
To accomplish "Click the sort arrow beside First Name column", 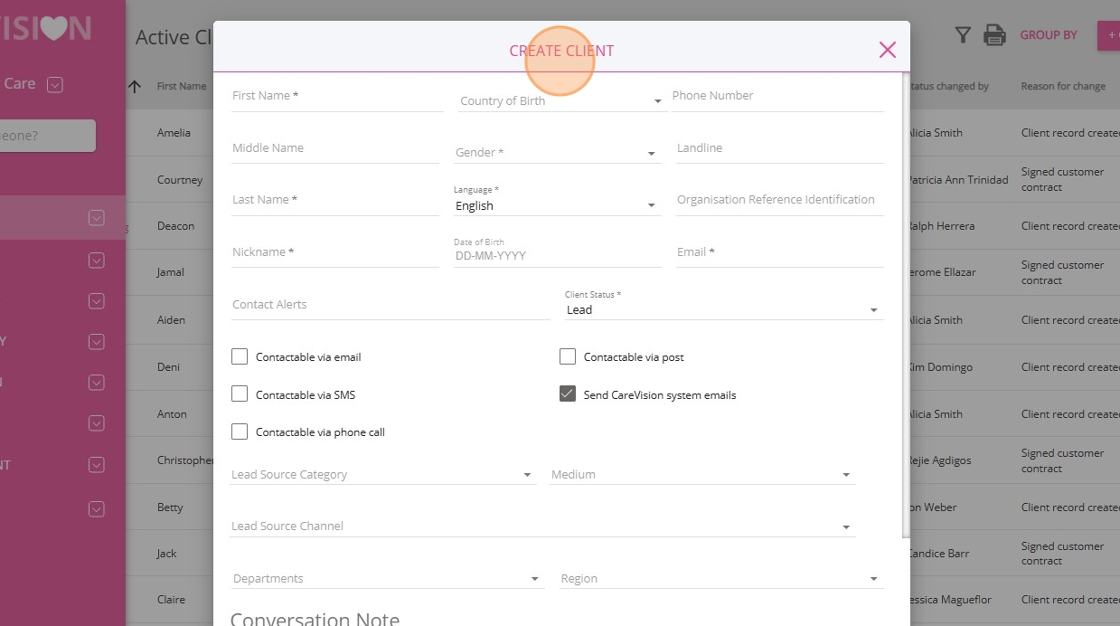I will (x=135, y=87).
